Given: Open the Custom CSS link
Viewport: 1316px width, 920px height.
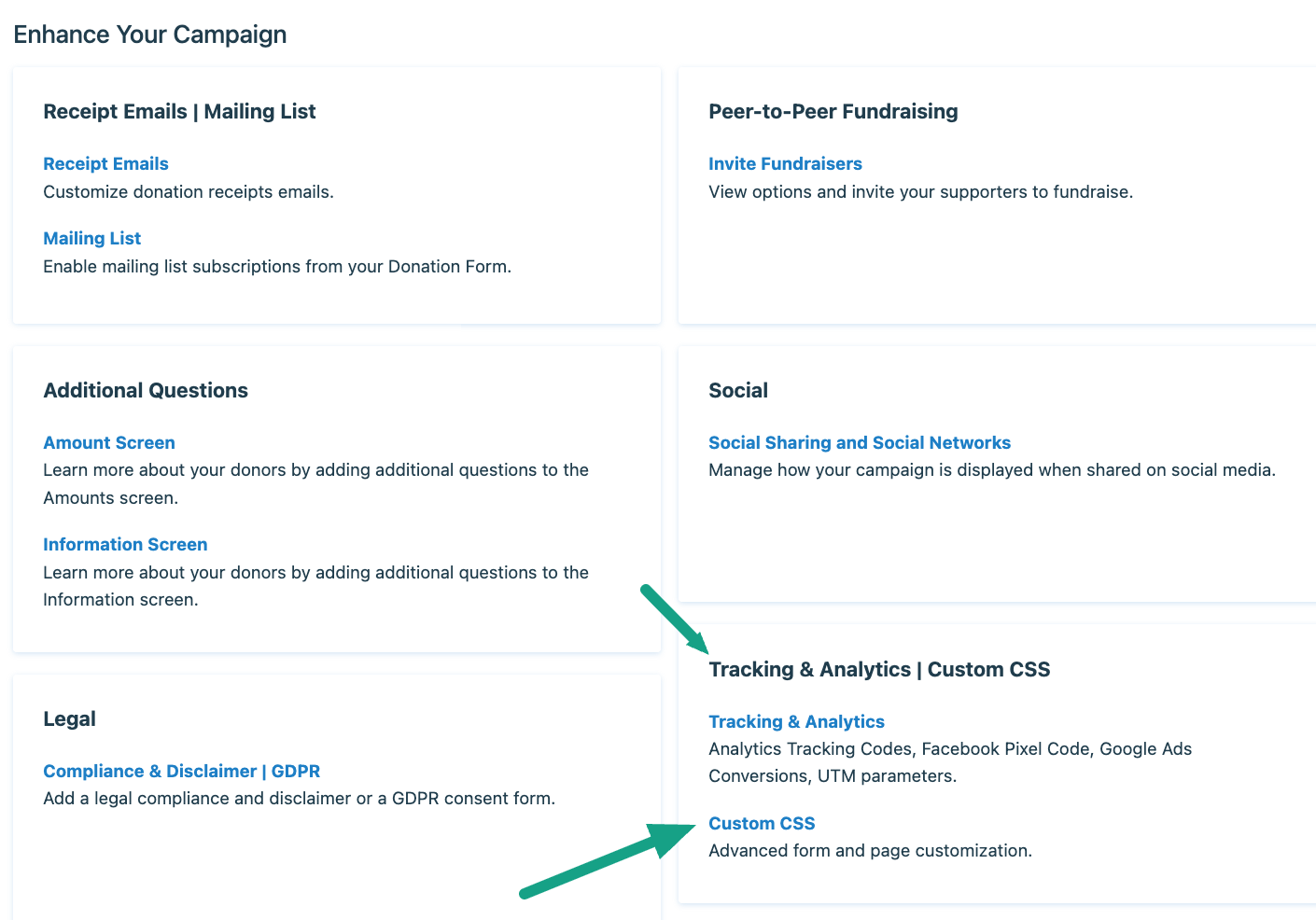Looking at the screenshot, I should click(762, 824).
